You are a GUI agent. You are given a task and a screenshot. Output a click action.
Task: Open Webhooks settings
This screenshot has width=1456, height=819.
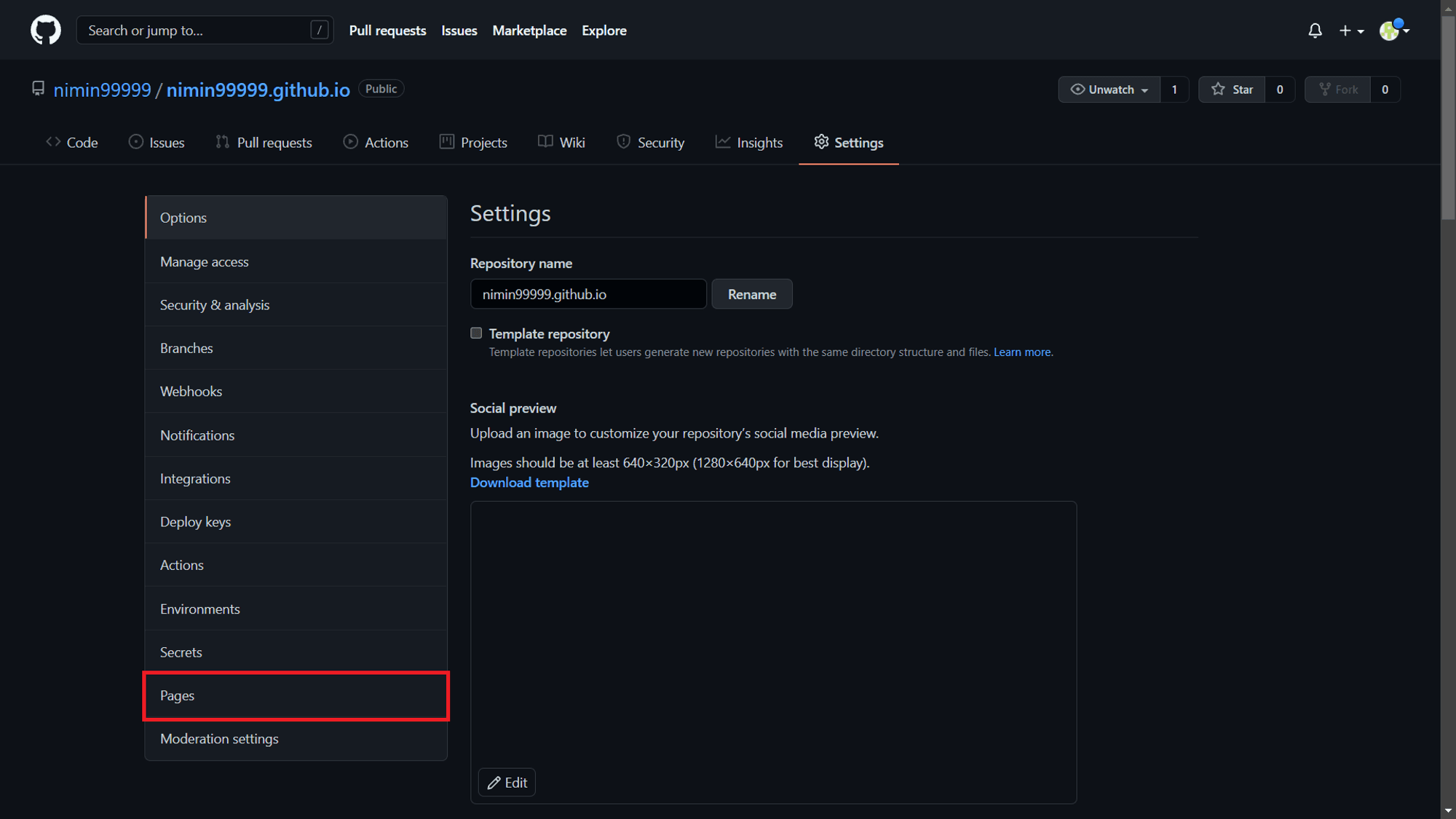click(x=296, y=391)
